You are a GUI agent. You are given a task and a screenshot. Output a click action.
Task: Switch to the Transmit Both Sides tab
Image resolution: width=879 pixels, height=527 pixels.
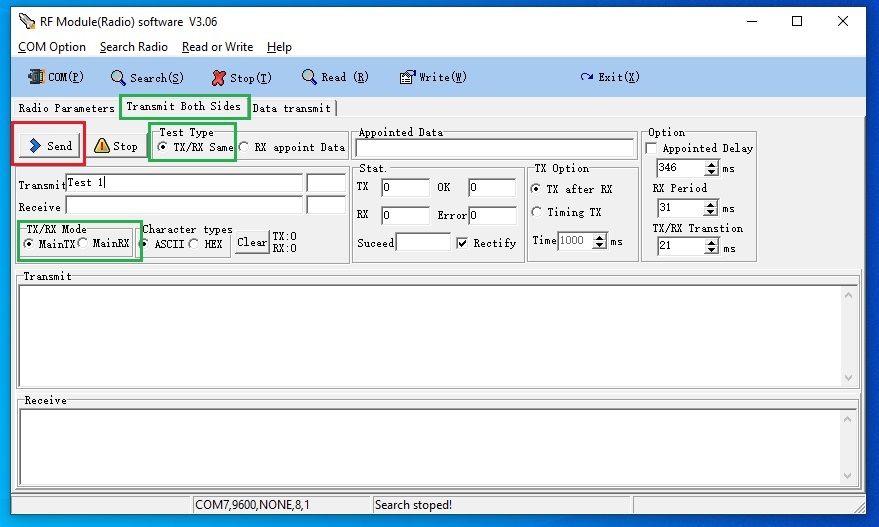183,106
